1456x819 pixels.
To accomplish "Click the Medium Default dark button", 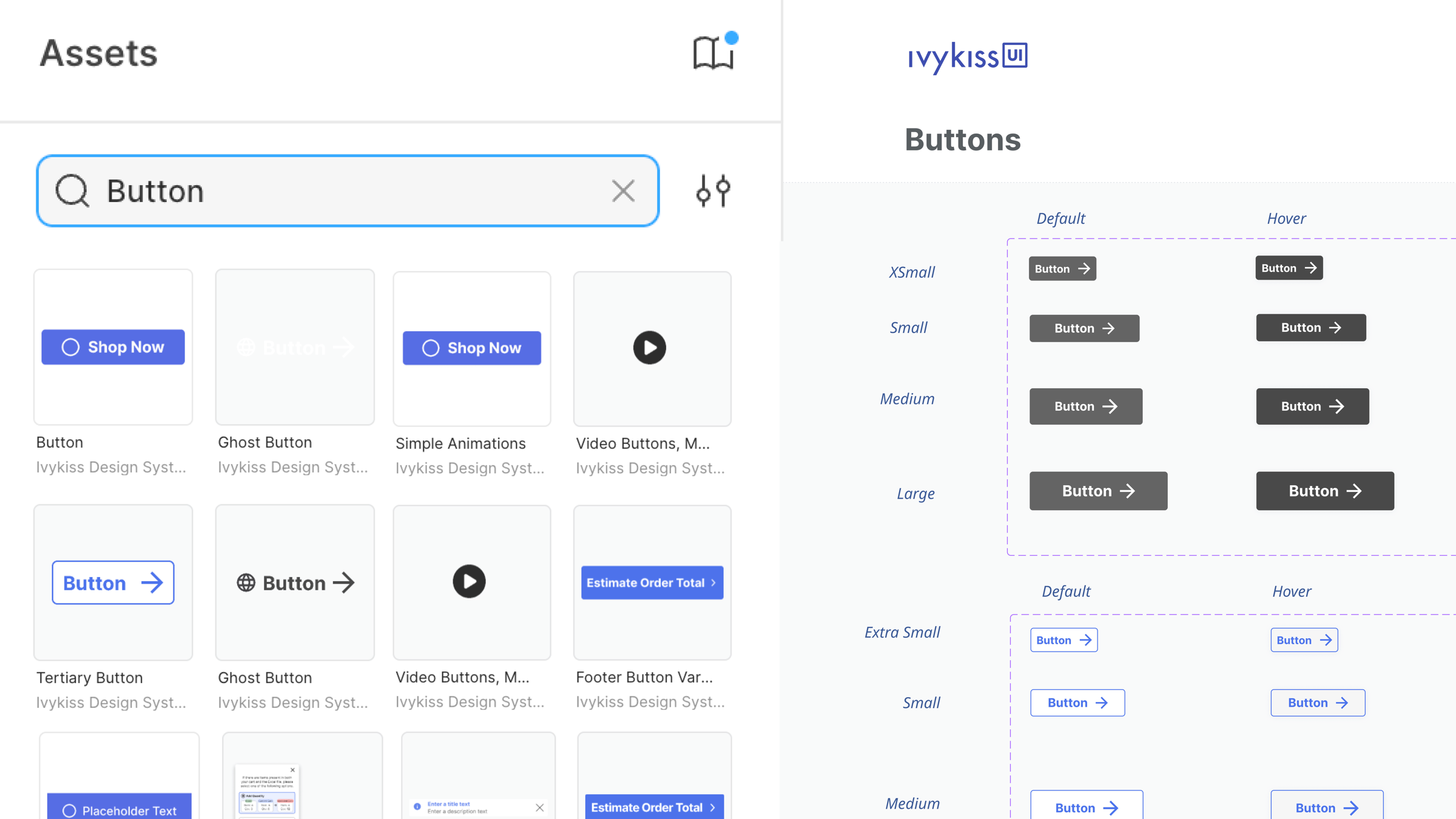I will (x=1086, y=406).
